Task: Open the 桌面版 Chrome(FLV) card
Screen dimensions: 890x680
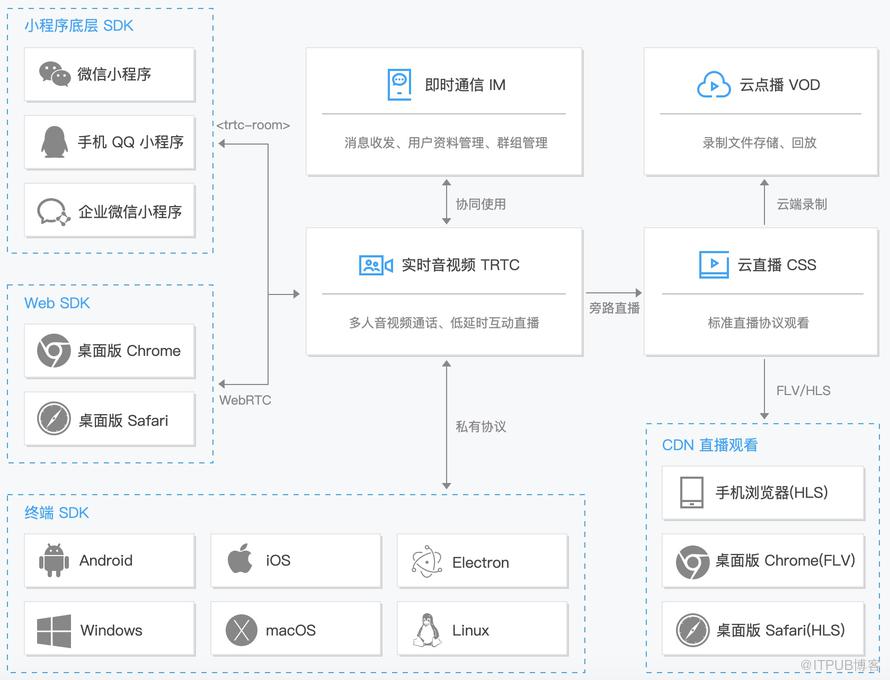Action: pos(763,561)
